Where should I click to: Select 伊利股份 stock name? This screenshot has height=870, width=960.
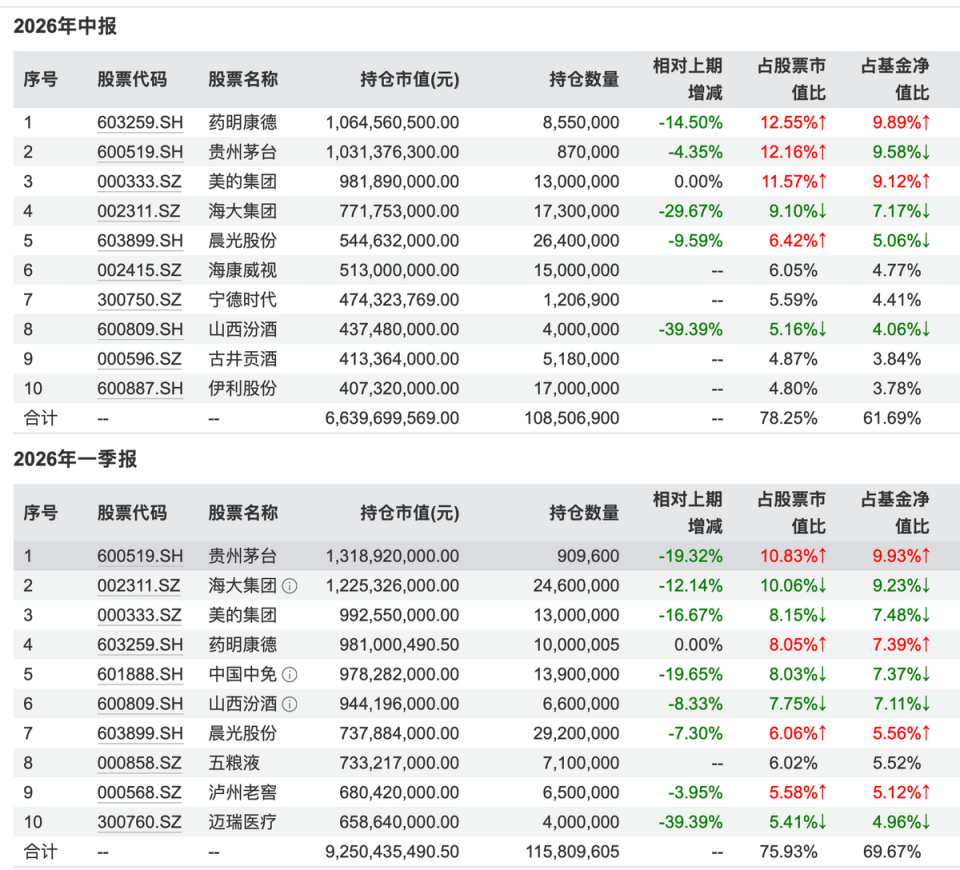point(242,389)
